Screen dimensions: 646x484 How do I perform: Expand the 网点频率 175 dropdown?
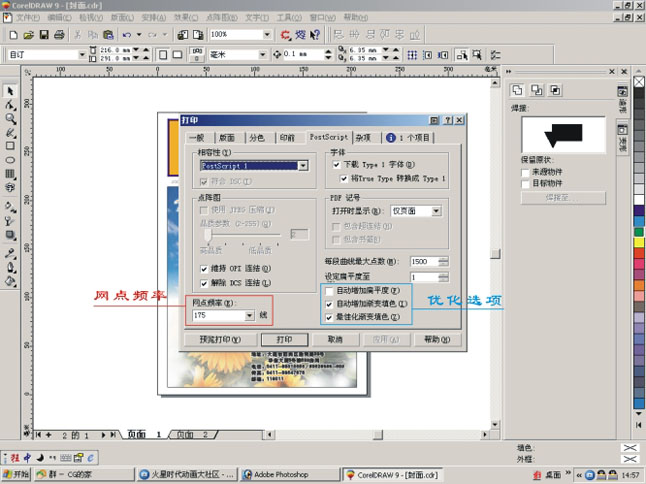coord(250,315)
